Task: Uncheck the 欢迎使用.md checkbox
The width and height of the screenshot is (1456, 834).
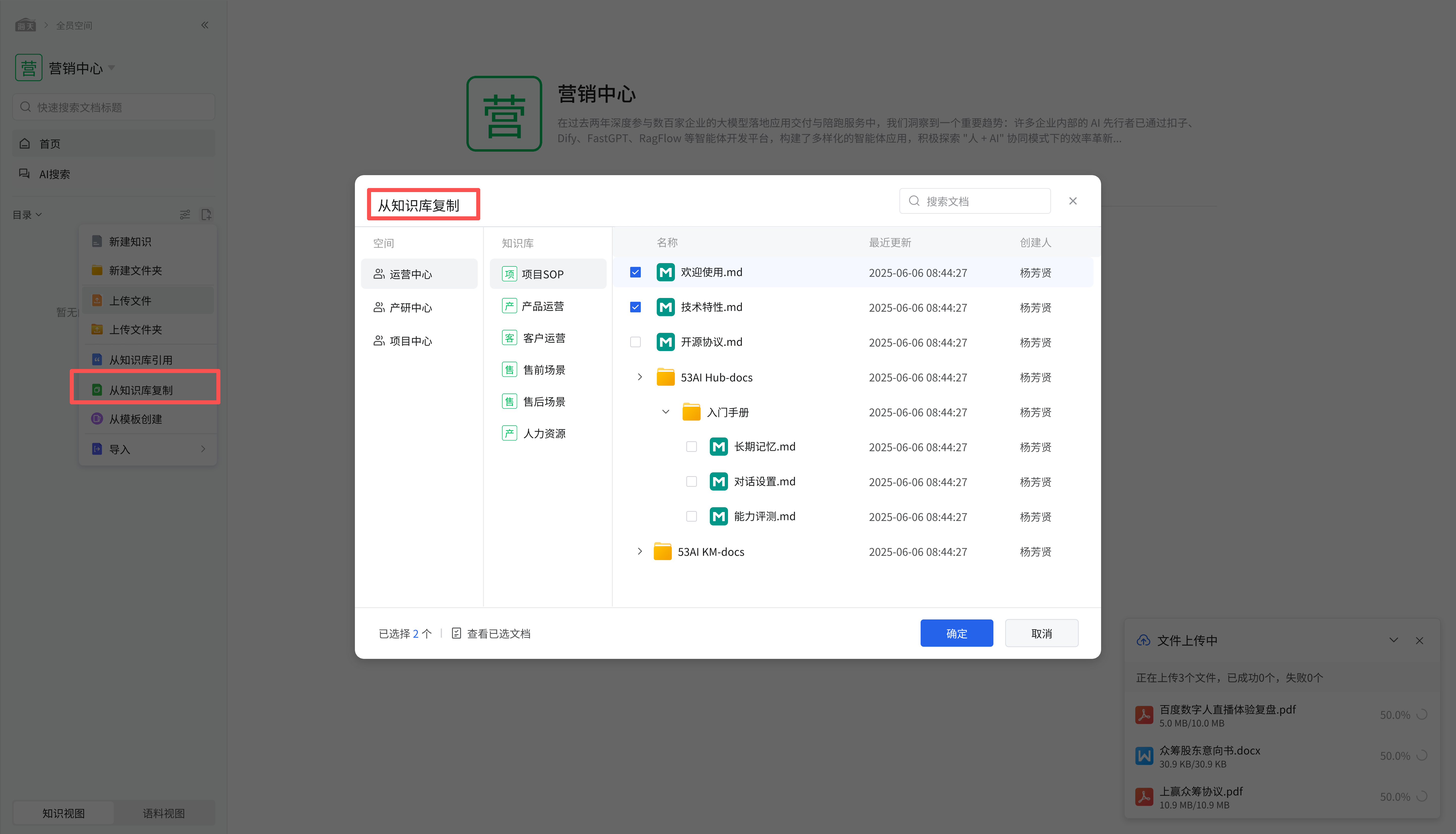Action: point(635,272)
